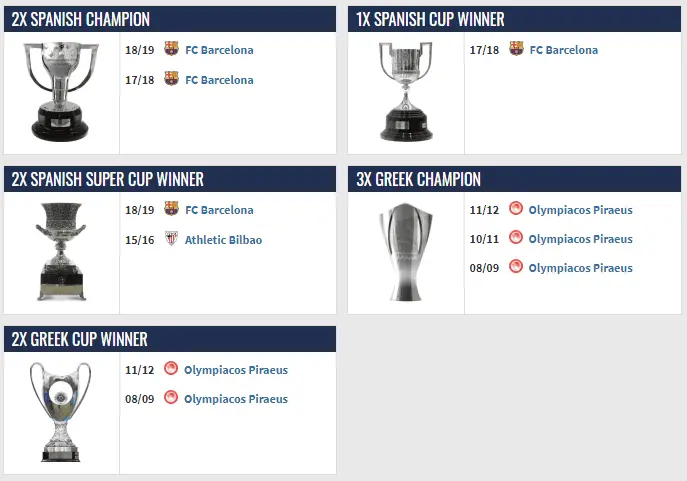687x481 pixels.
Task: Click Olympiacos crest for 10/11 Greek Champion
Action: (516, 238)
